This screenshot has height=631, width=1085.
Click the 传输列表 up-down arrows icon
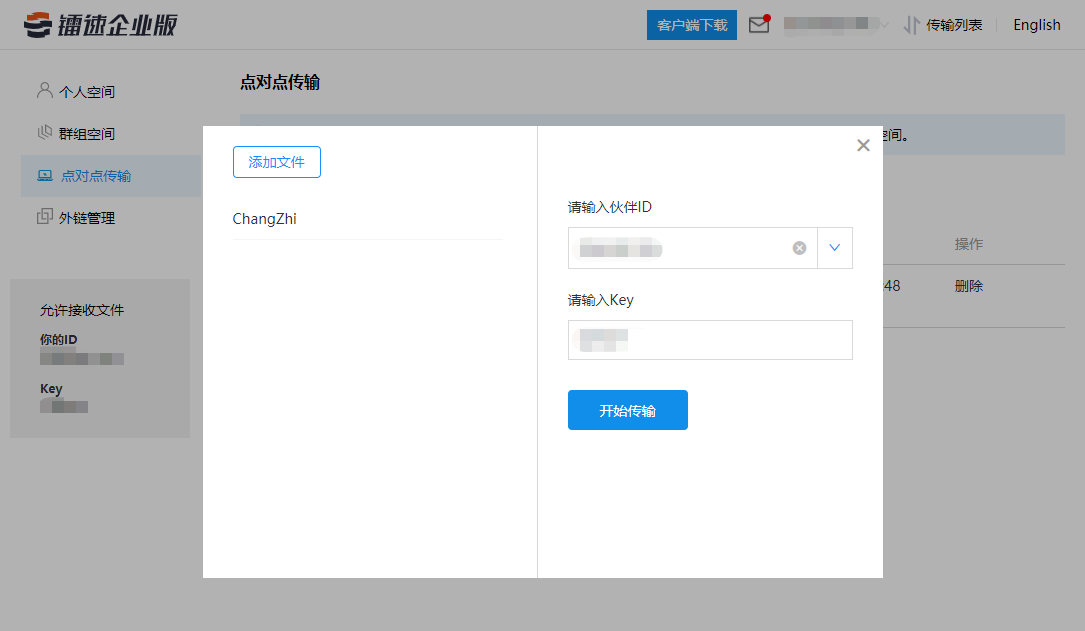coord(911,26)
